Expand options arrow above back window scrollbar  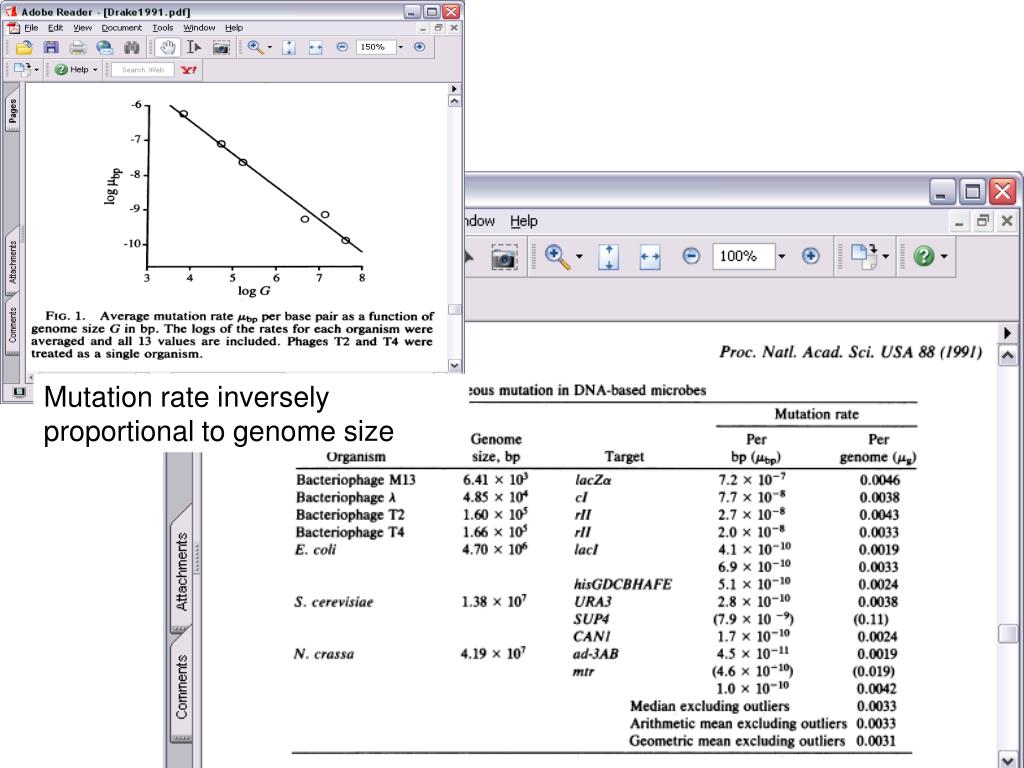click(x=1007, y=333)
